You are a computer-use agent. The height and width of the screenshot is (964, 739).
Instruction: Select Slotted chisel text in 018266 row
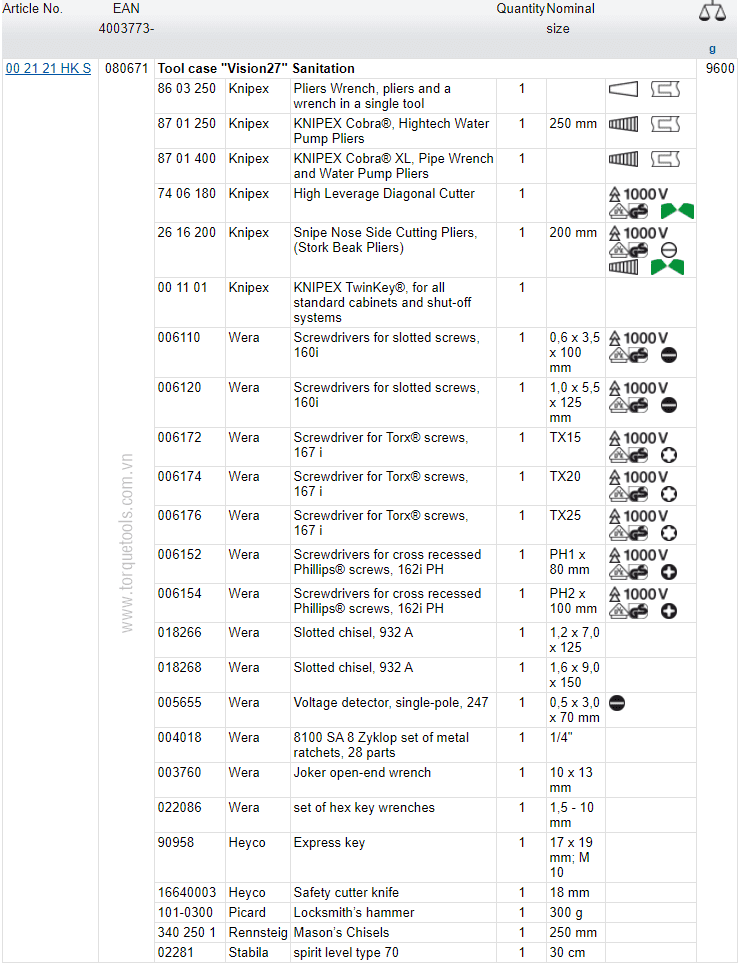pos(353,633)
